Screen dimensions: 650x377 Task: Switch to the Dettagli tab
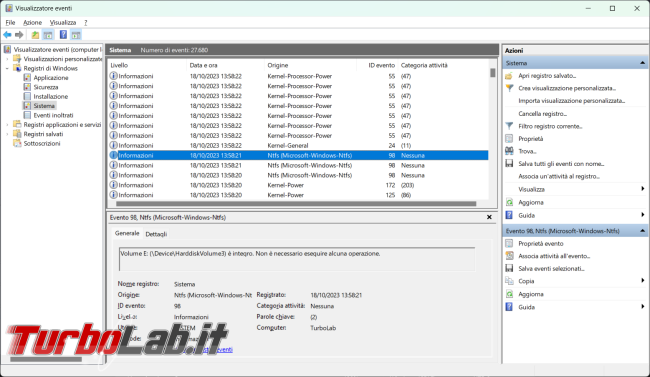point(156,234)
